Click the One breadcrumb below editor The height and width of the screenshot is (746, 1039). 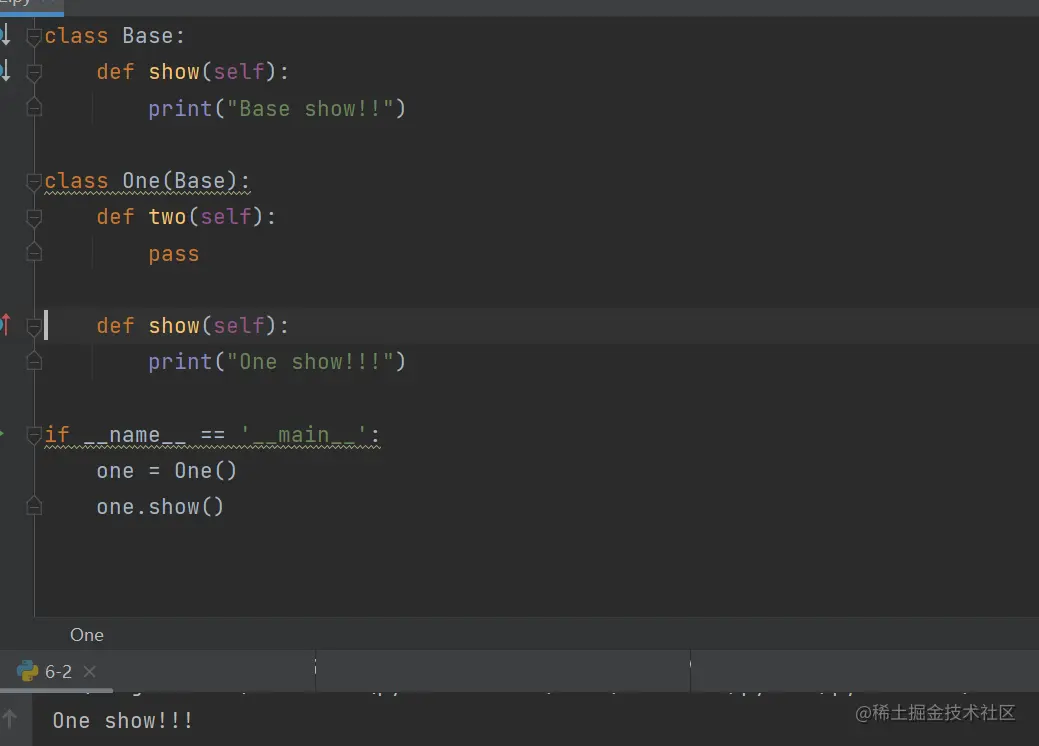87,635
